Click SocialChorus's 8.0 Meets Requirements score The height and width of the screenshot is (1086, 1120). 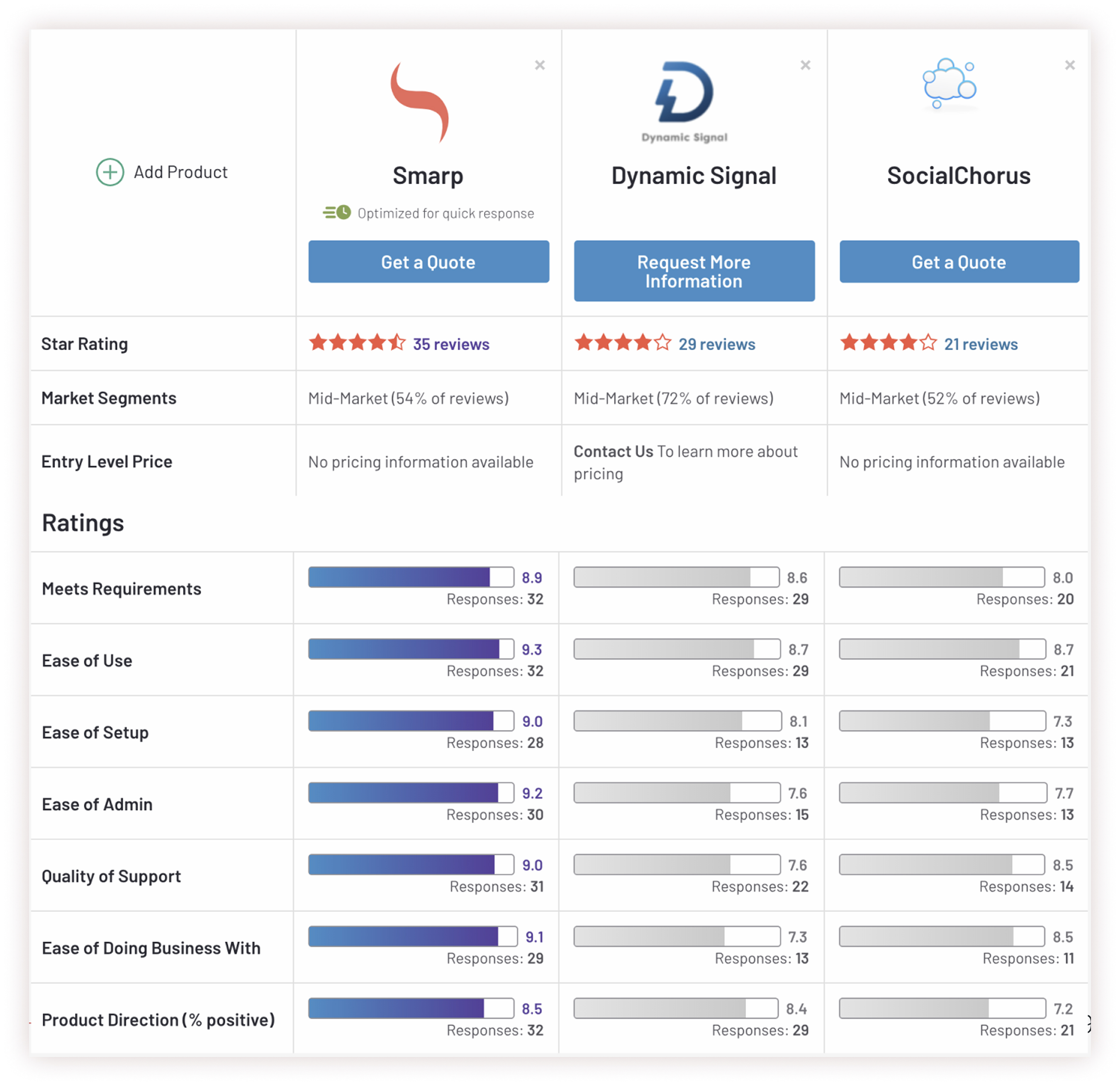(x=1063, y=578)
